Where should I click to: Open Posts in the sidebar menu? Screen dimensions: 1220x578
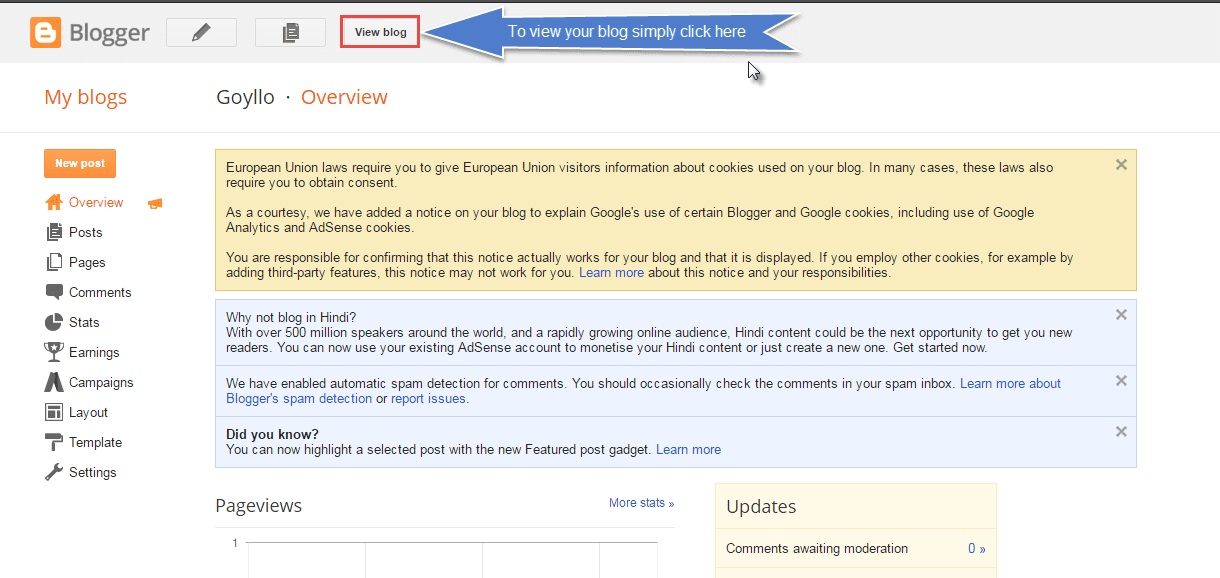pyautogui.click(x=86, y=232)
